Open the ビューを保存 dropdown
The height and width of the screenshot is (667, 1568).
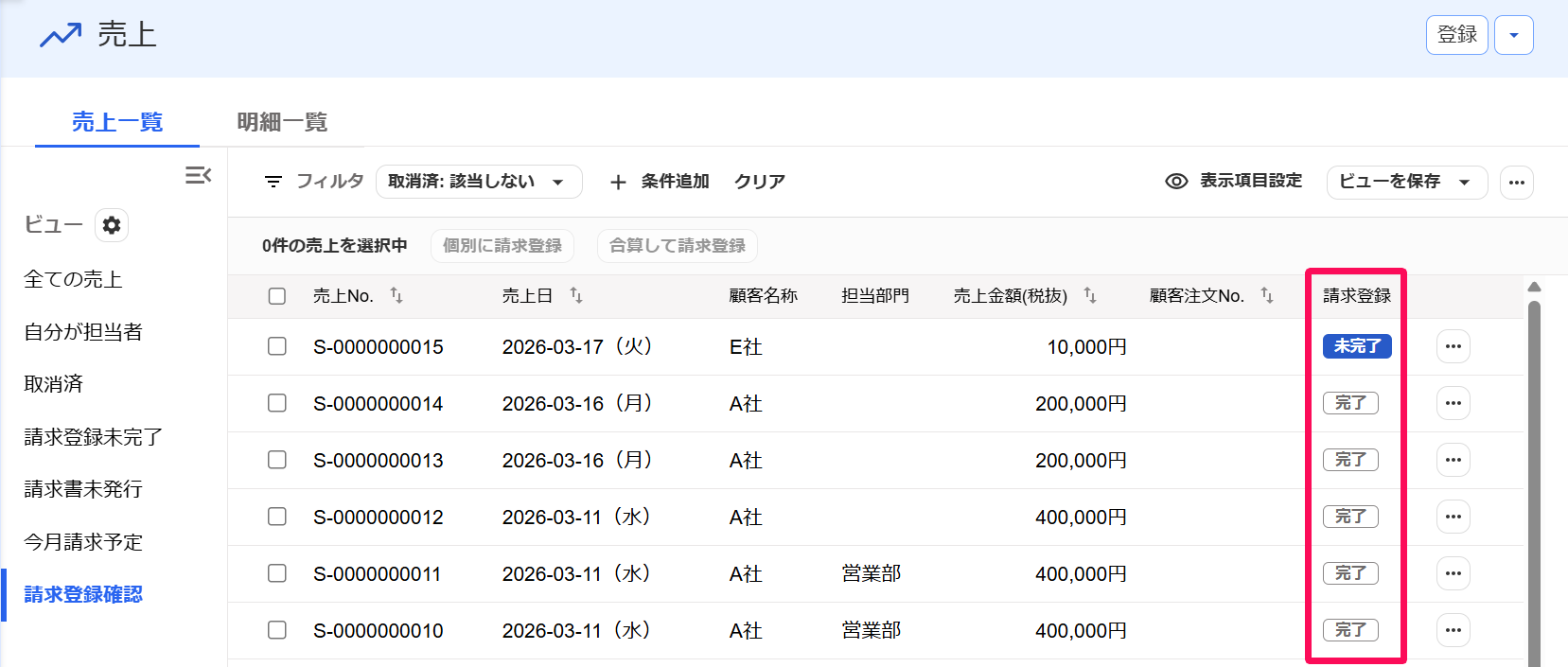[1407, 182]
